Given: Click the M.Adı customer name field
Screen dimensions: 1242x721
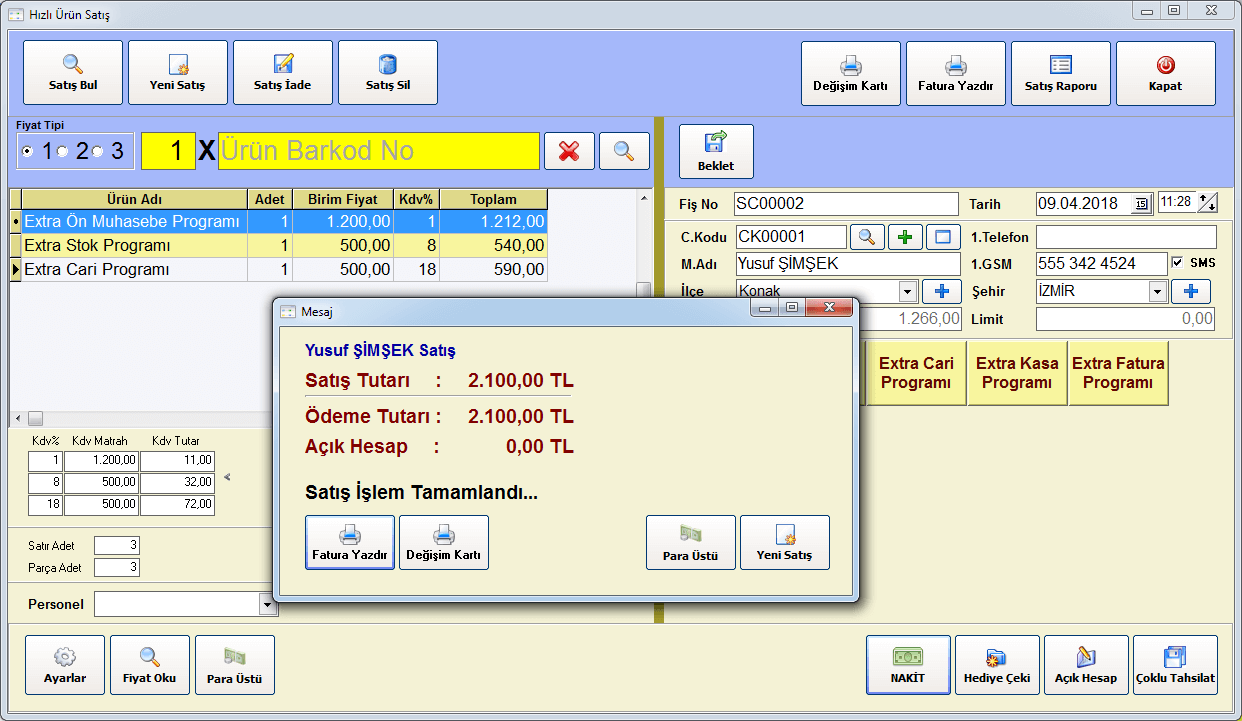Looking at the screenshot, I should click(x=846, y=264).
